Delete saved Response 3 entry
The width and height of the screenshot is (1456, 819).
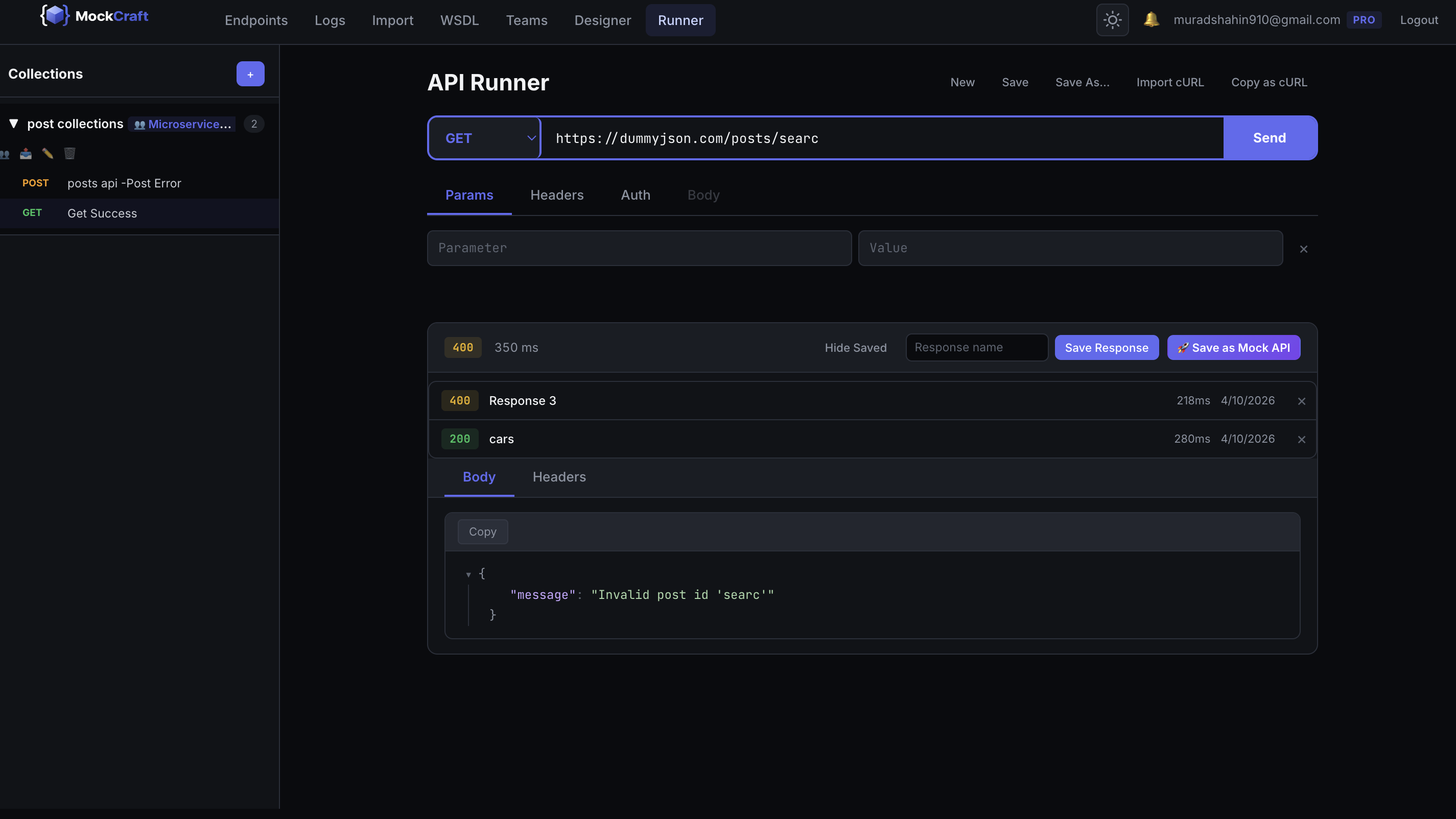pyautogui.click(x=1301, y=401)
